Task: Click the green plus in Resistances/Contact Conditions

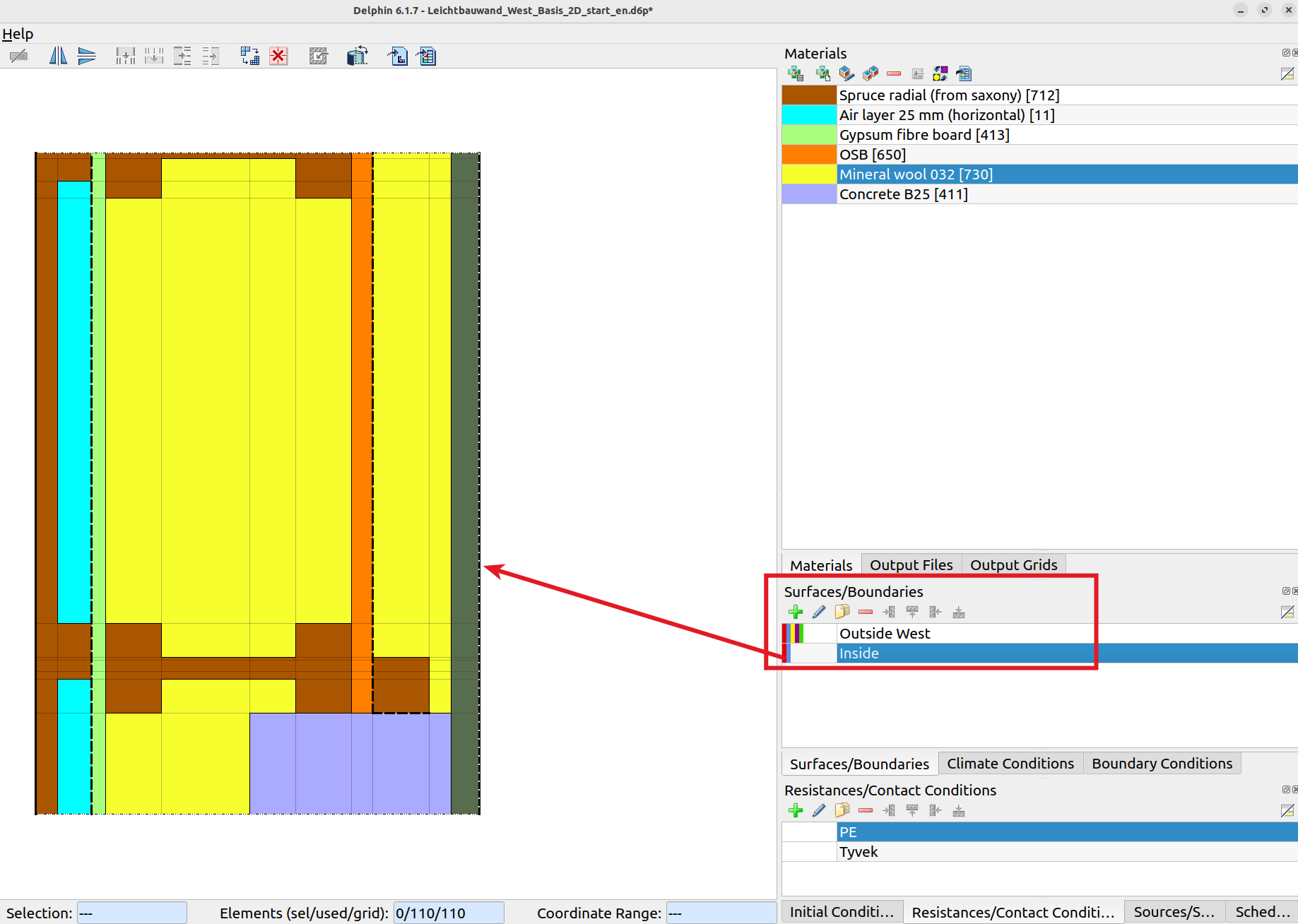Action: (796, 810)
